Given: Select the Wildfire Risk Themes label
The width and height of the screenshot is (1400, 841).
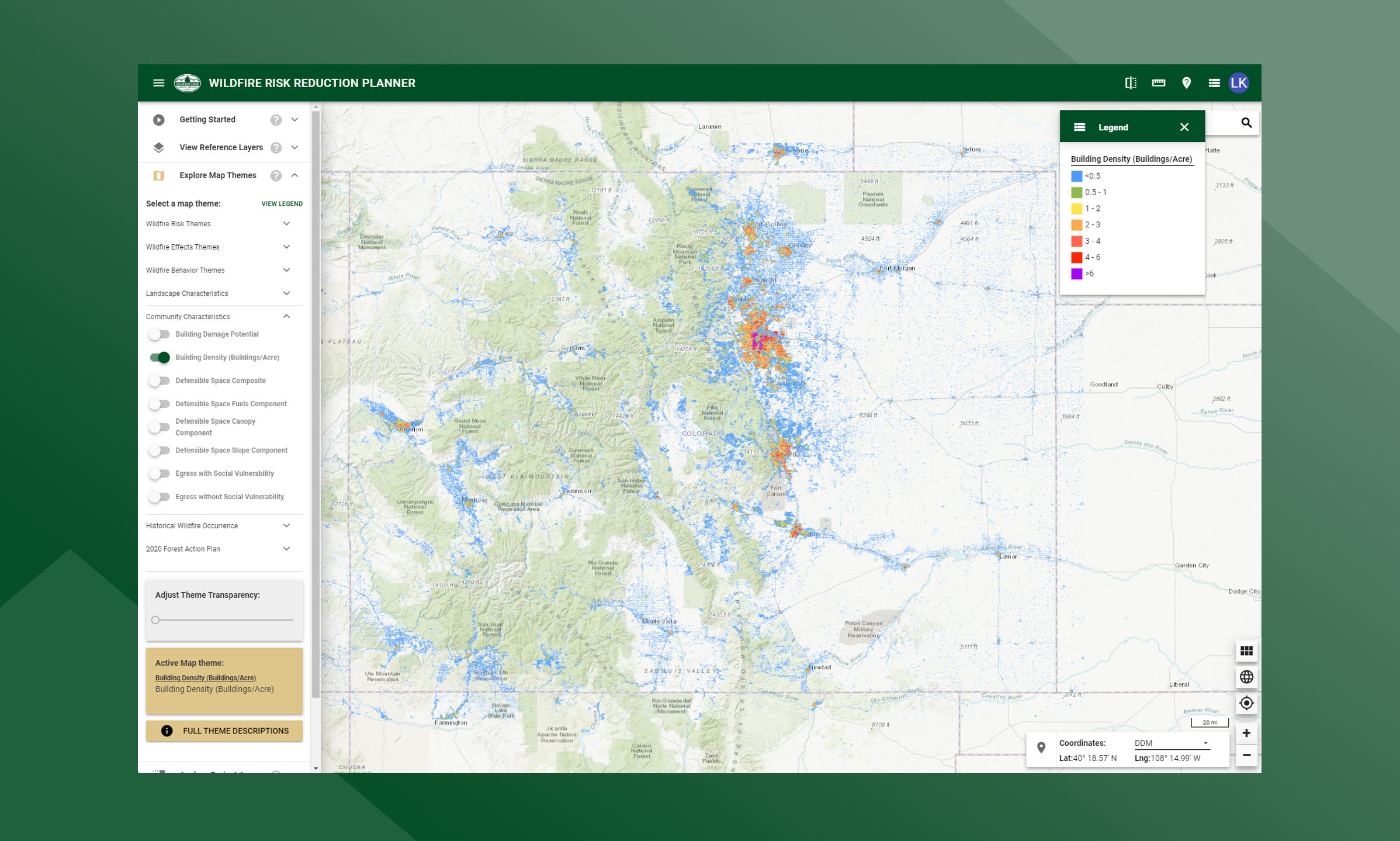Looking at the screenshot, I should pos(178,224).
